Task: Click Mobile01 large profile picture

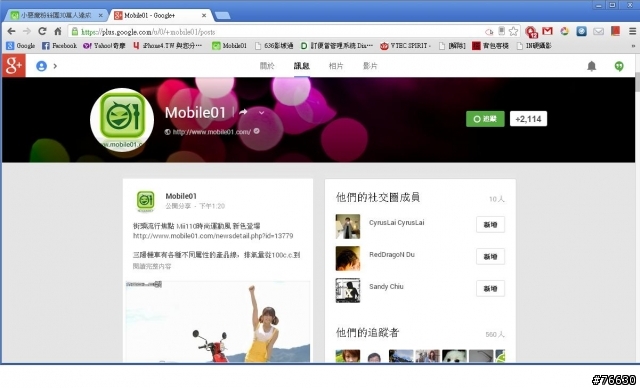Action: click(x=122, y=120)
